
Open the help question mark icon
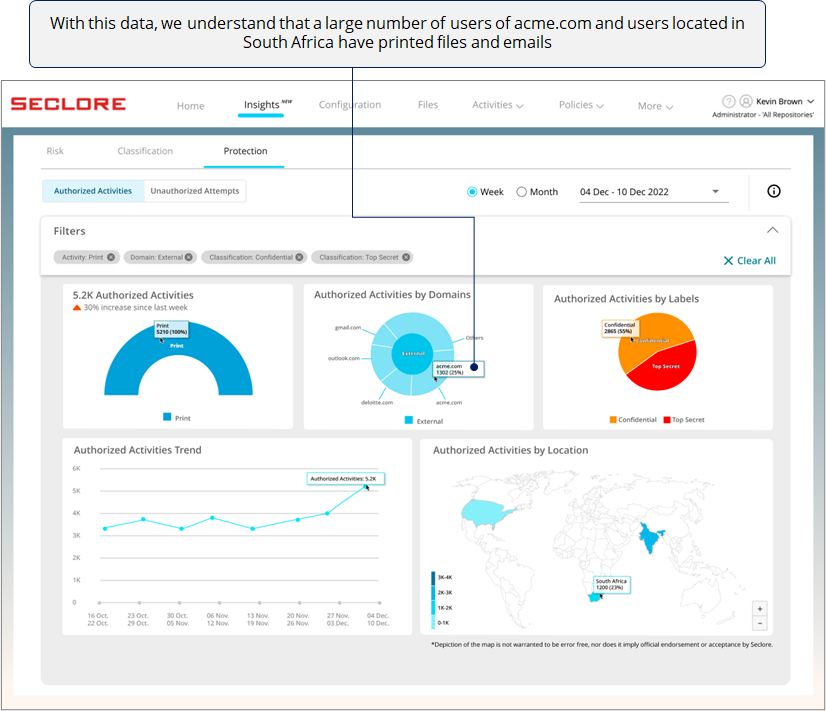(x=729, y=101)
